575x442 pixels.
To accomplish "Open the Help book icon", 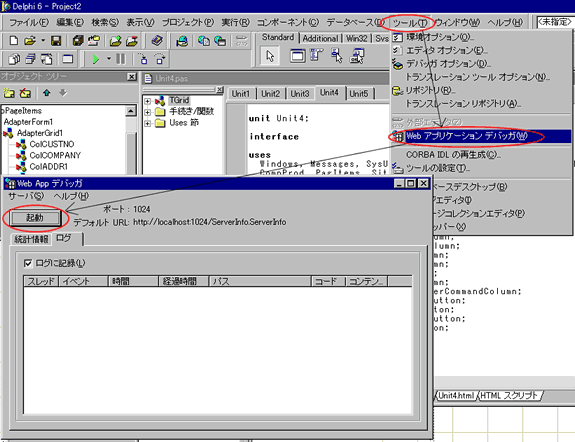I will coord(157,40).
